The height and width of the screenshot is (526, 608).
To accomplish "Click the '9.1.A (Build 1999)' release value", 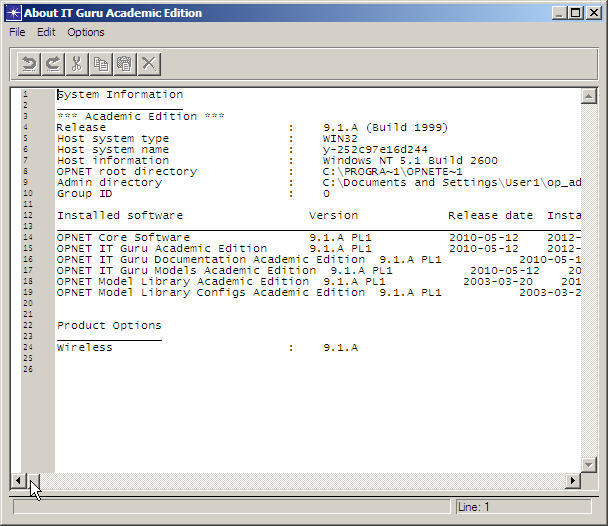I will point(386,127).
